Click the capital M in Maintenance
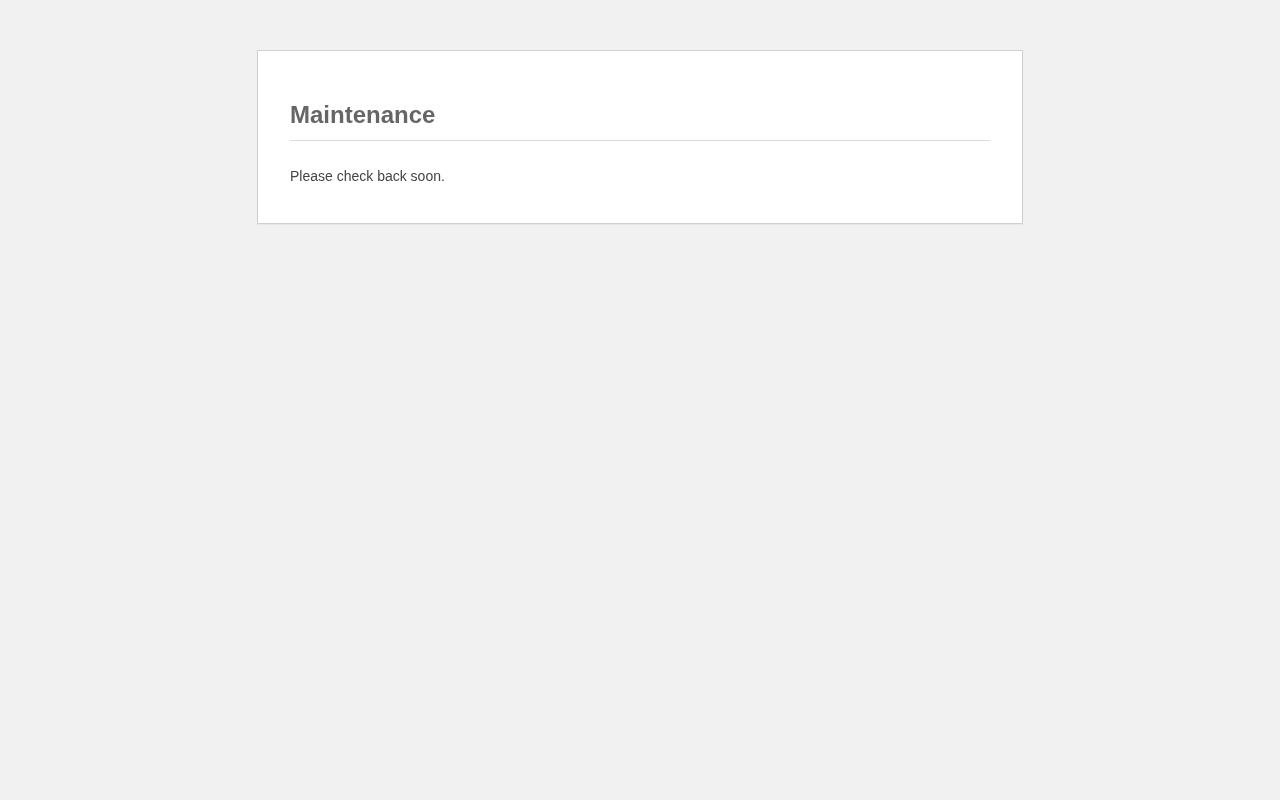 [299, 115]
